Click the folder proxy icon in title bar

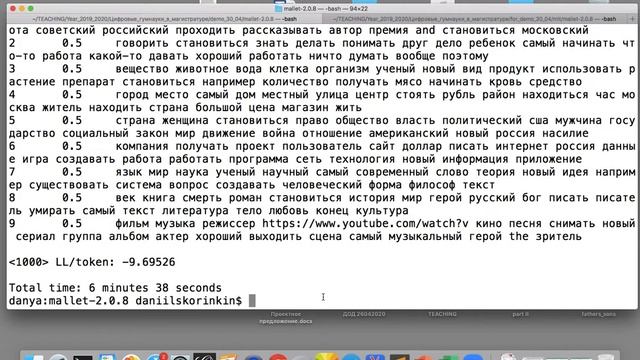pos(278,9)
